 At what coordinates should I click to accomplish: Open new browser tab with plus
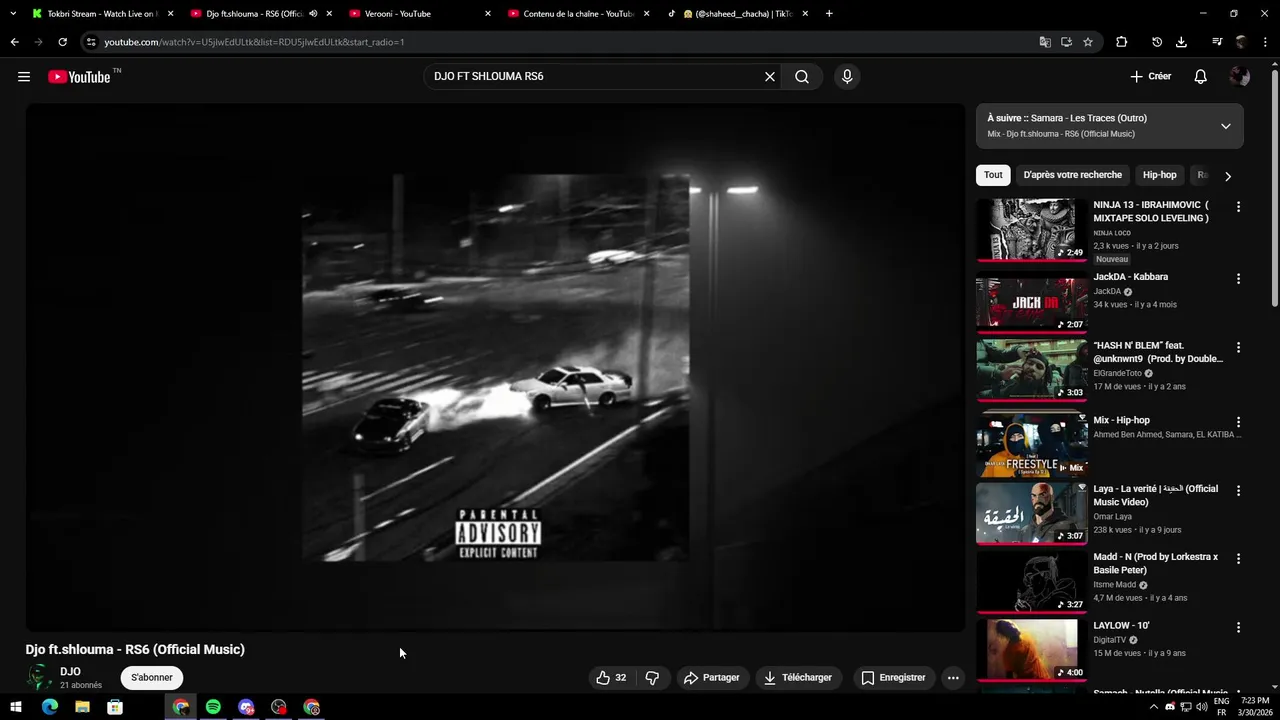coord(829,13)
